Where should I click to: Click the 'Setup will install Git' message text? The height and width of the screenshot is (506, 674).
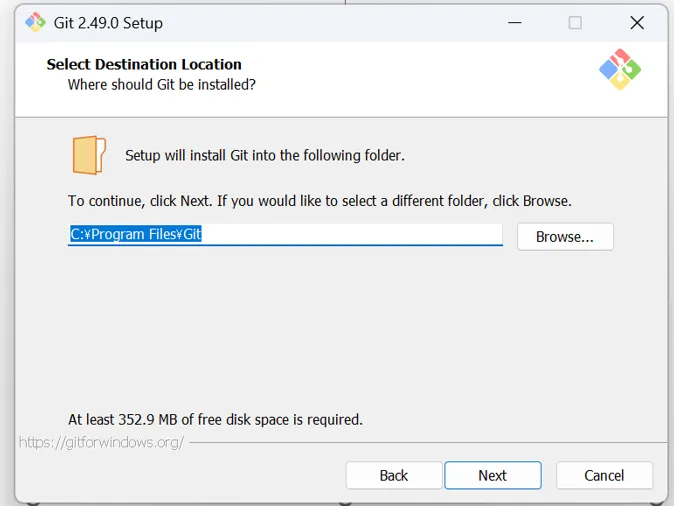point(264,155)
